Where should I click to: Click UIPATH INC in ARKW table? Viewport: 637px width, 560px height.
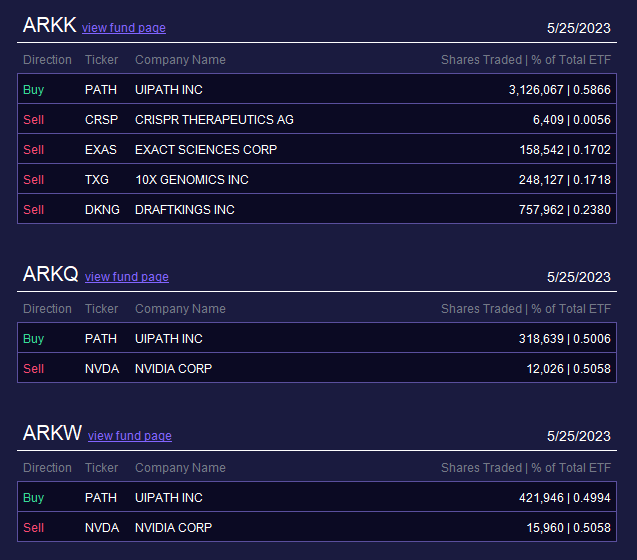pyautogui.click(x=169, y=497)
